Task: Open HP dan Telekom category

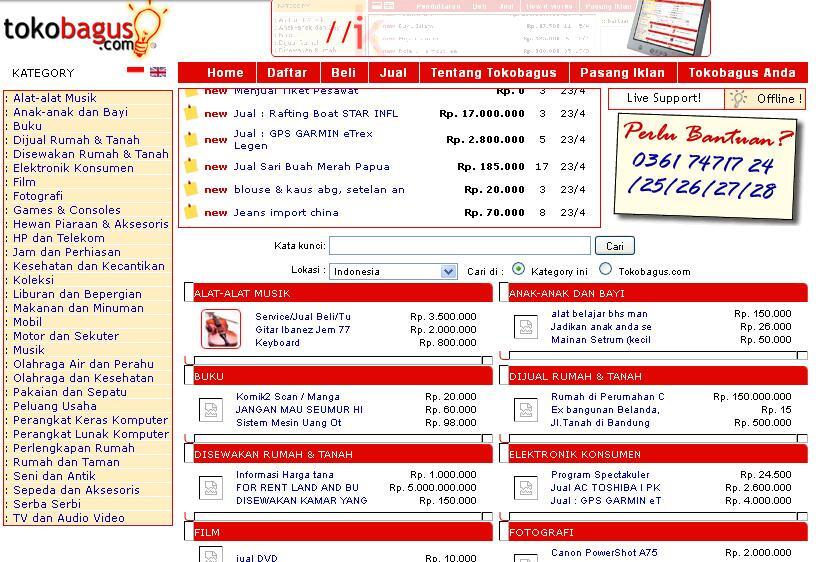Action: (x=59, y=238)
